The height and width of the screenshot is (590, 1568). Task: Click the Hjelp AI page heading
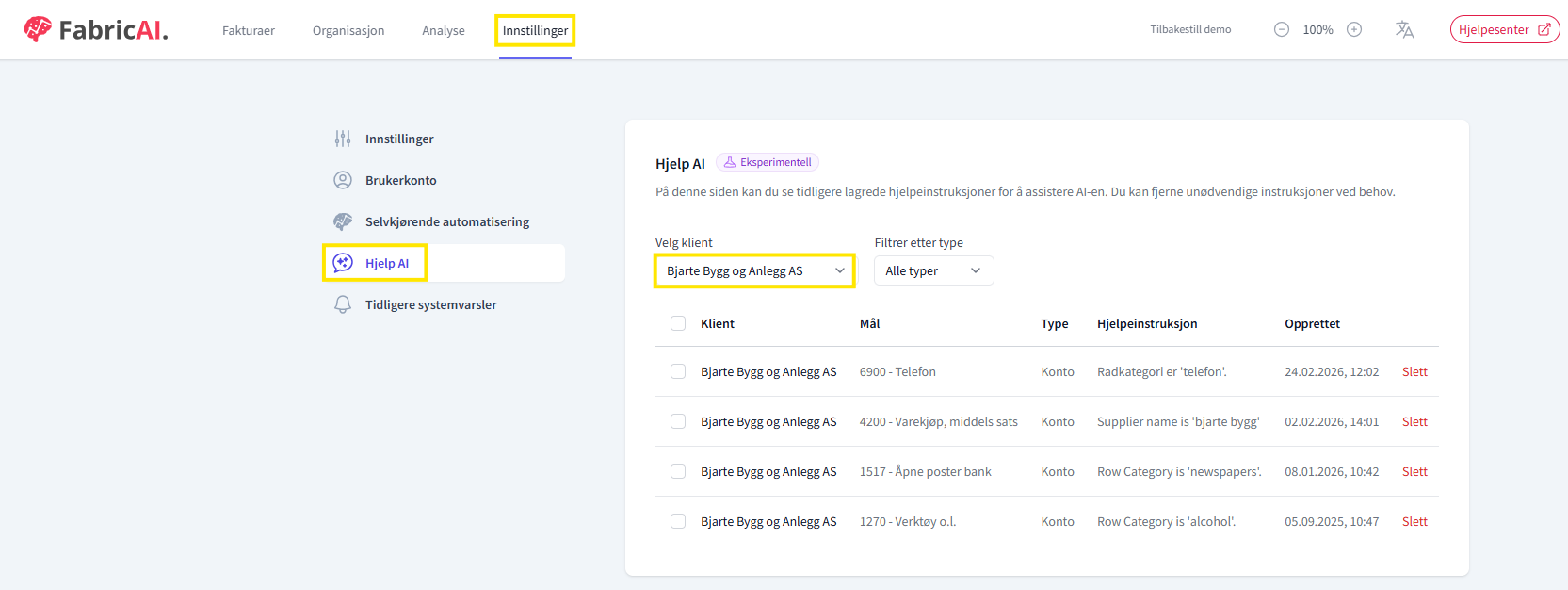tap(680, 163)
